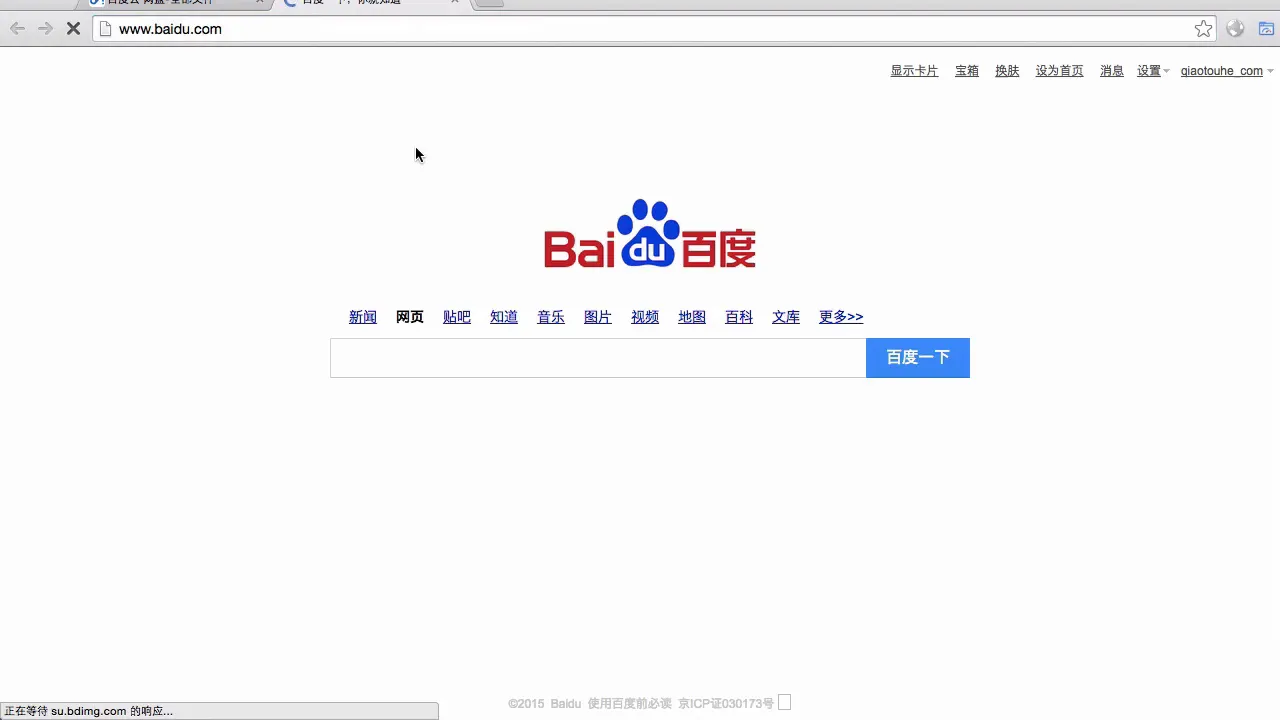The image size is (1280, 720).
Task: Open 知道 section
Action: click(x=504, y=317)
